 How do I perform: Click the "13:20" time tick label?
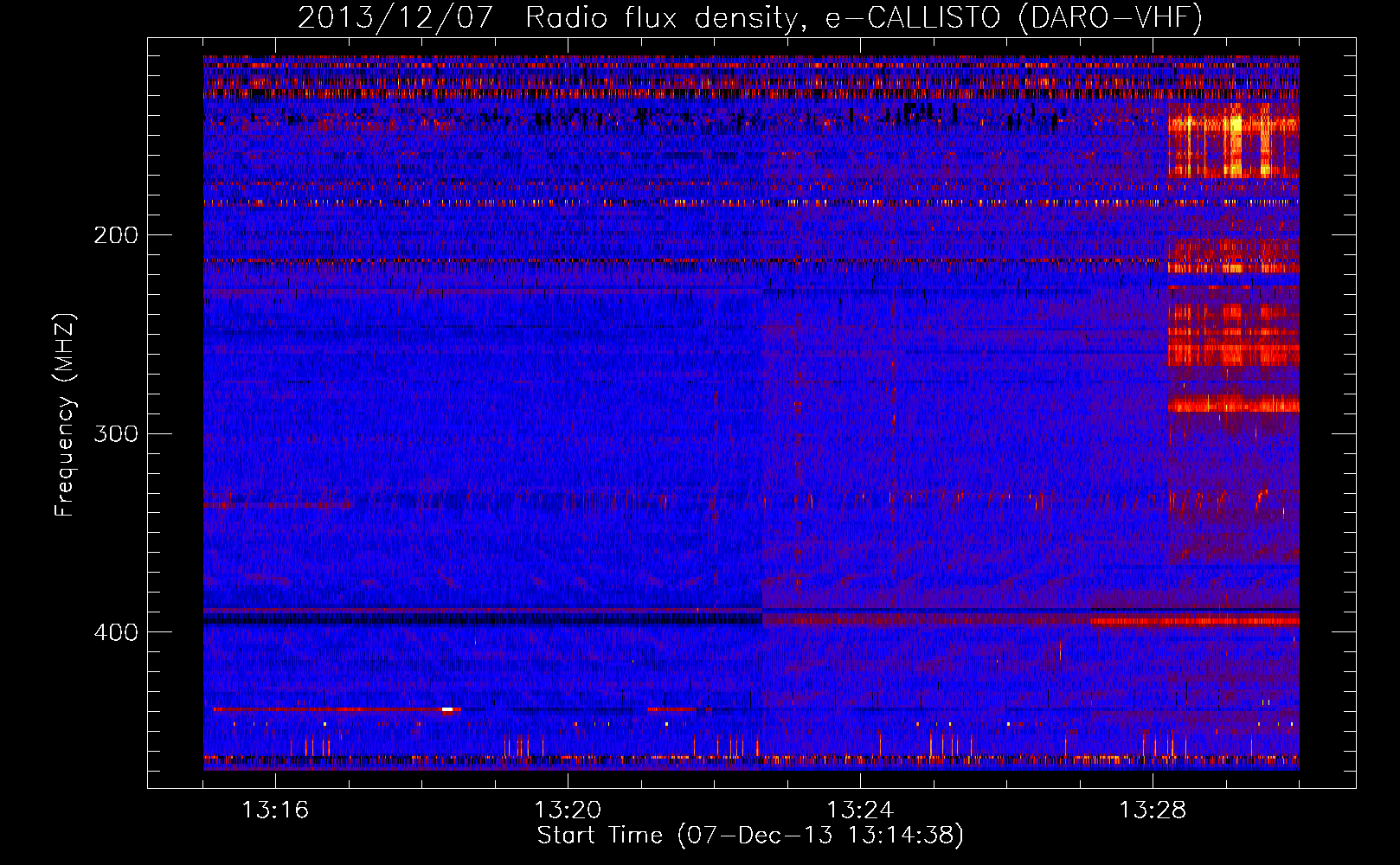pos(568,811)
